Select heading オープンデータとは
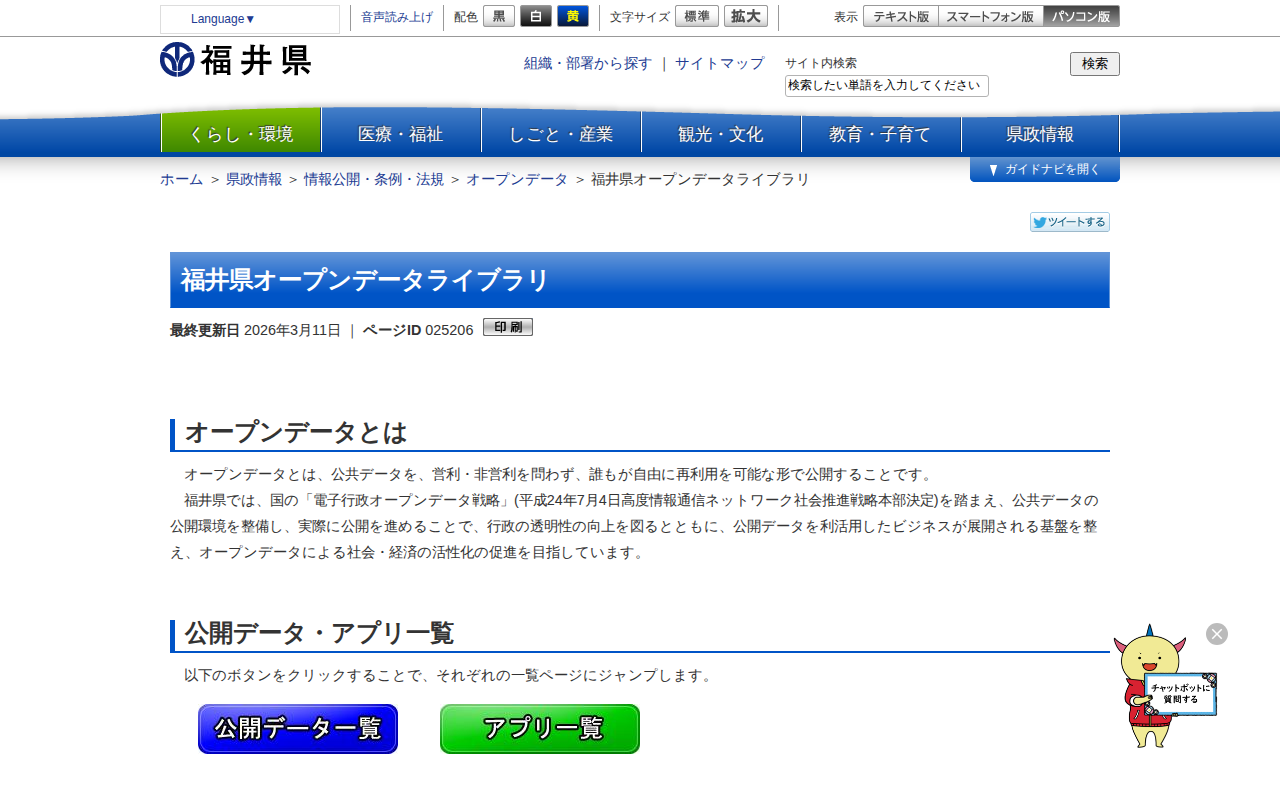This screenshot has width=1280, height=800. click(x=296, y=433)
